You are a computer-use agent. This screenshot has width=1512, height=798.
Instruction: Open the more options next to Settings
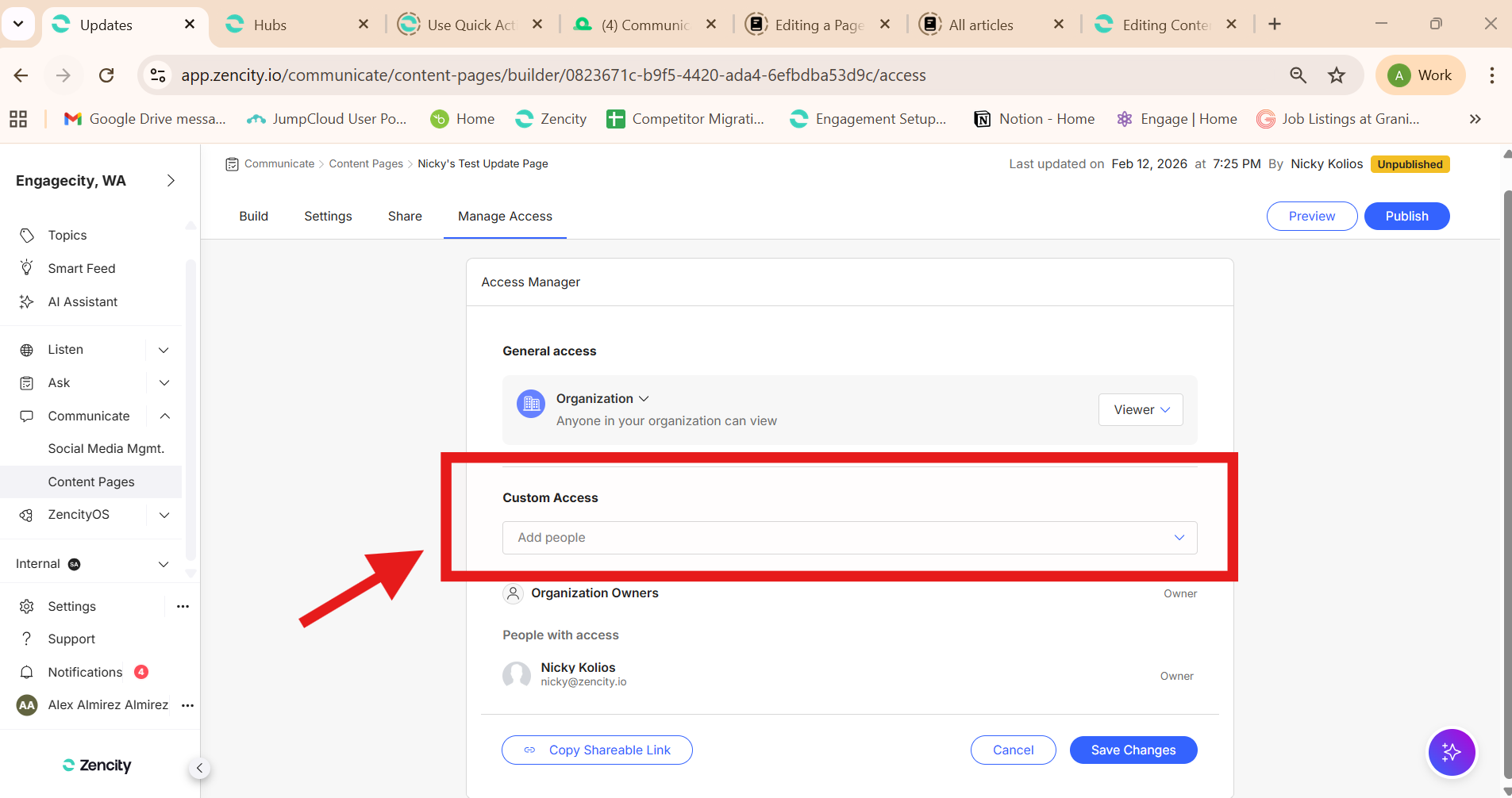tap(183, 607)
